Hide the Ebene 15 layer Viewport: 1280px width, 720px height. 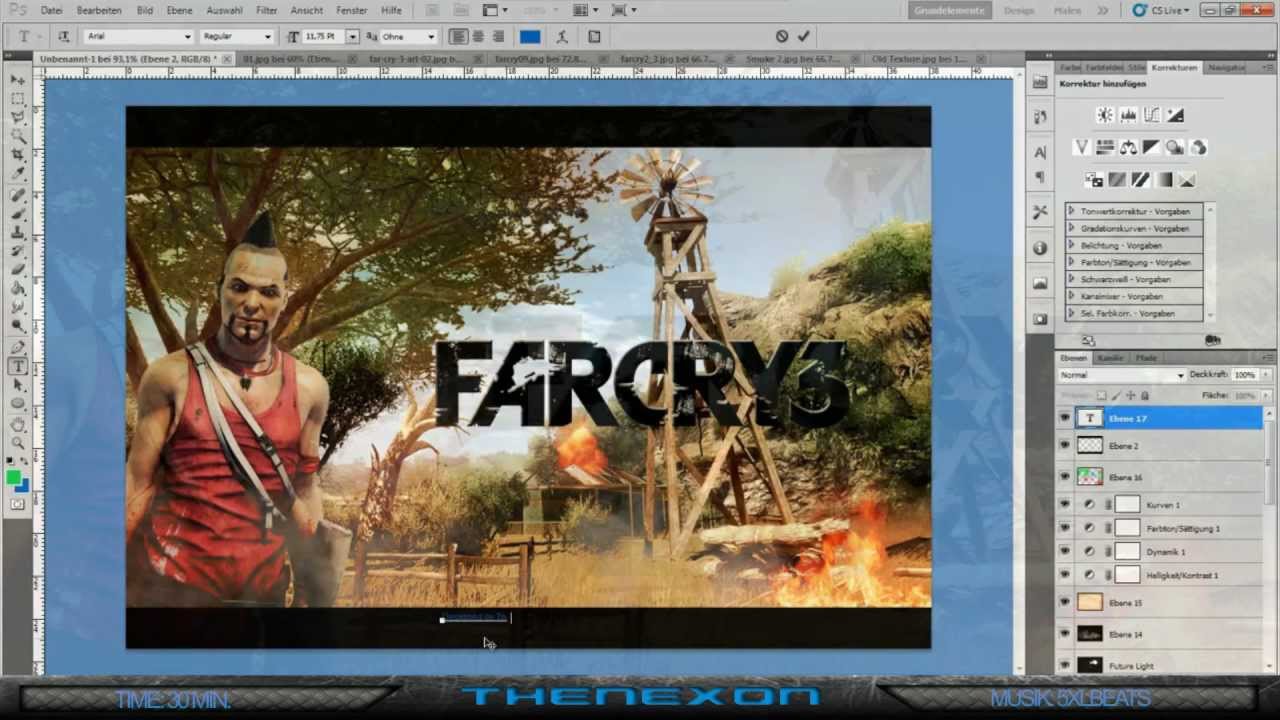1065,603
